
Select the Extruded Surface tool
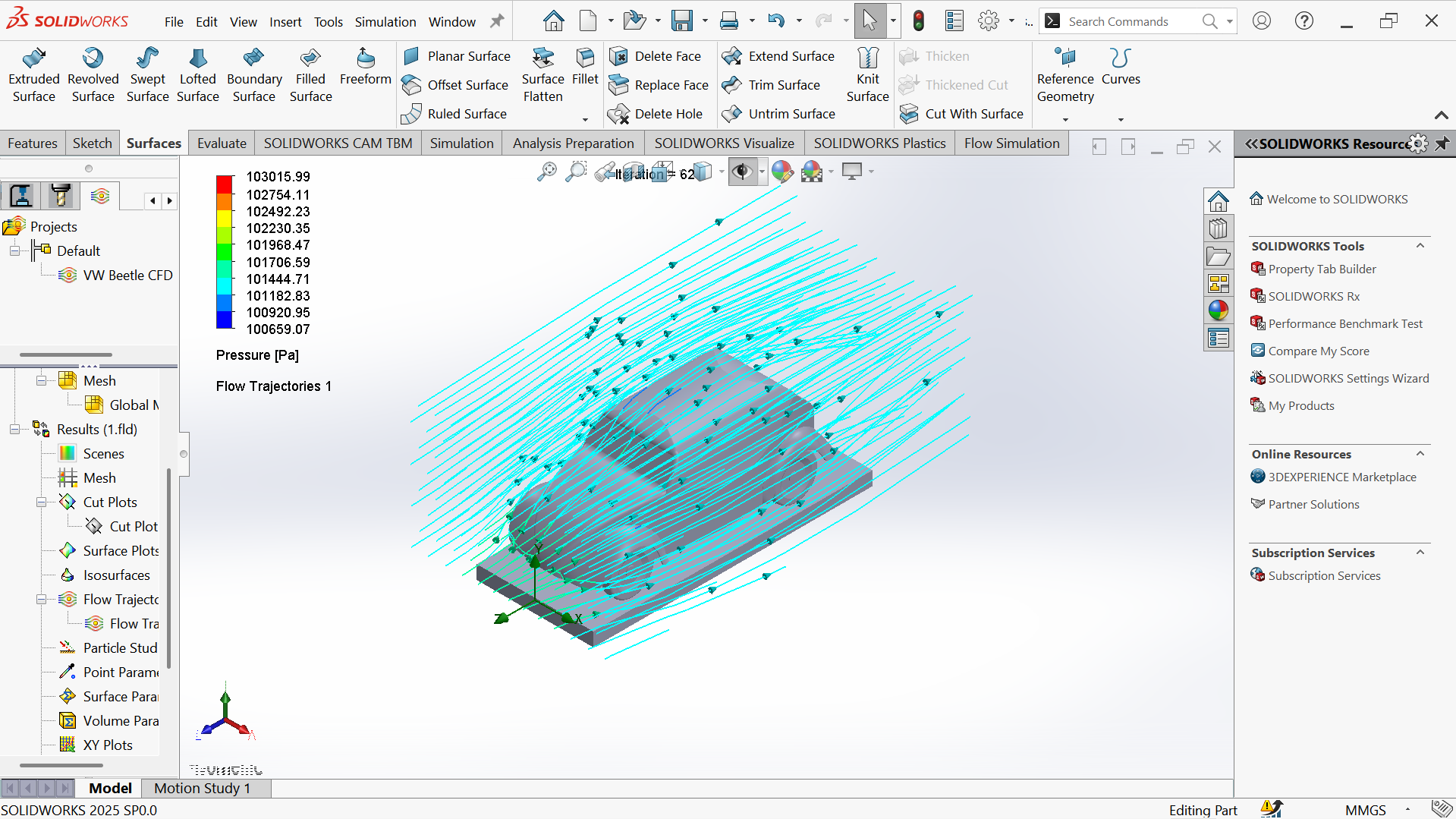34,74
